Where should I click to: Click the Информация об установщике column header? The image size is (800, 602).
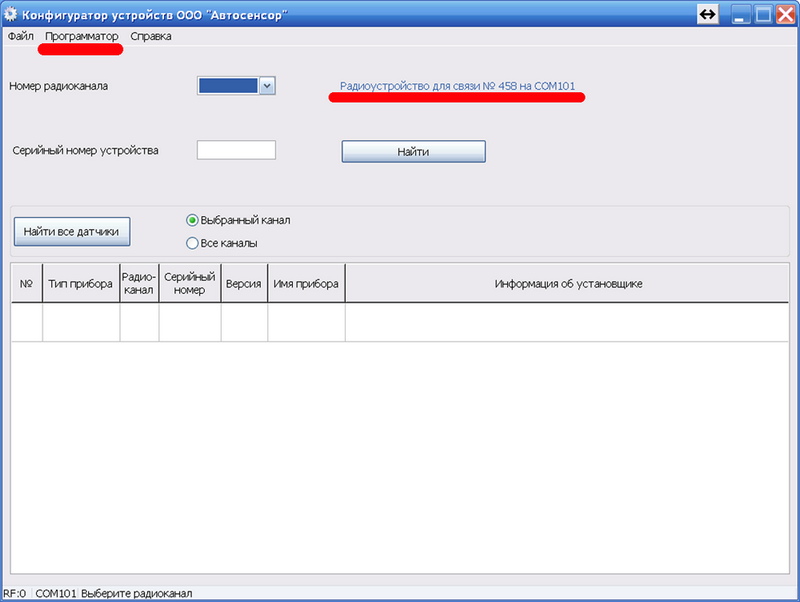pyautogui.click(x=567, y=283)
